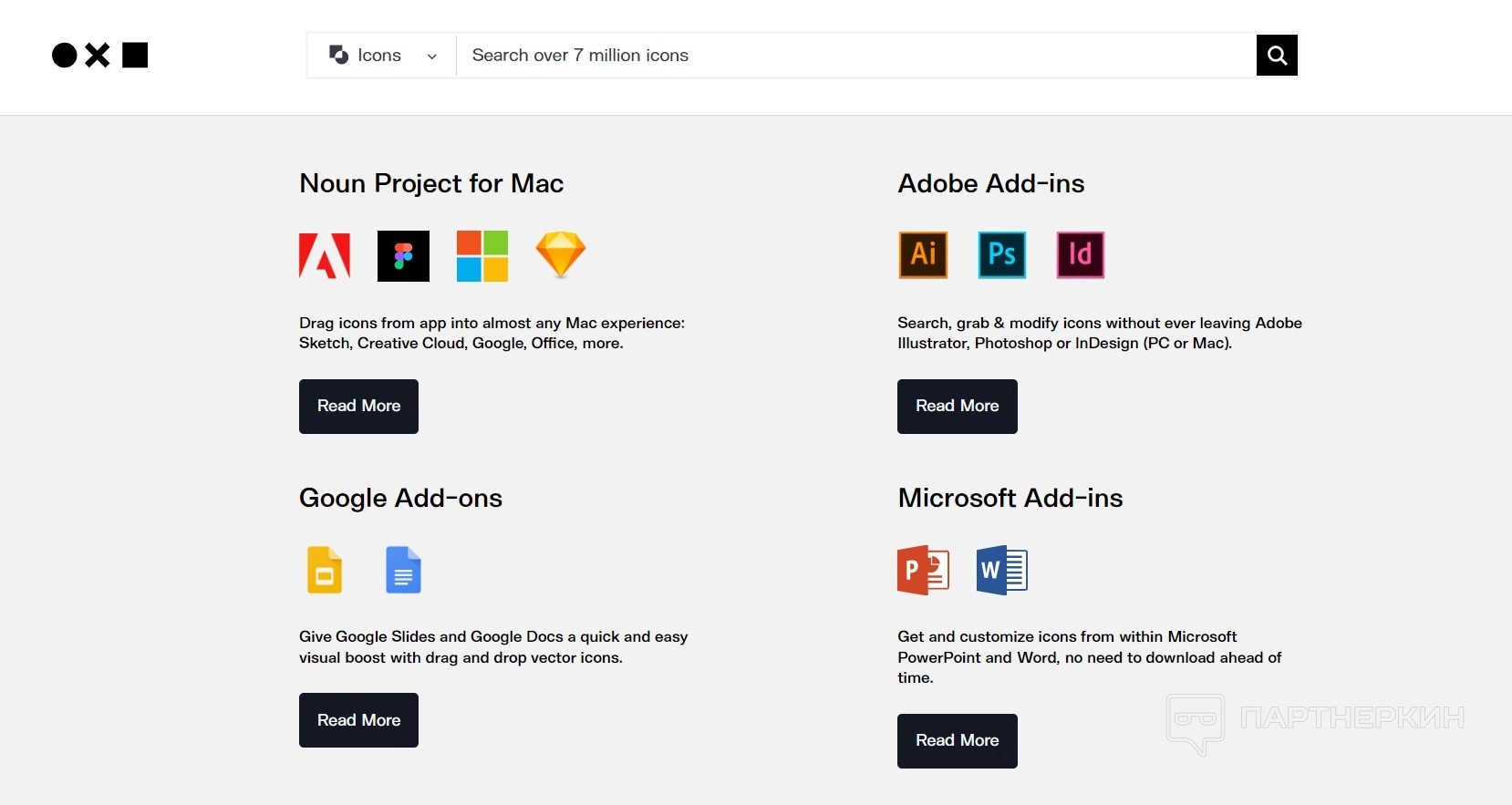This screenshot has width=1512, height=805.
Task: Click the InDesign Id icon
Action: pyautogui.click(x=1080, y=254)
